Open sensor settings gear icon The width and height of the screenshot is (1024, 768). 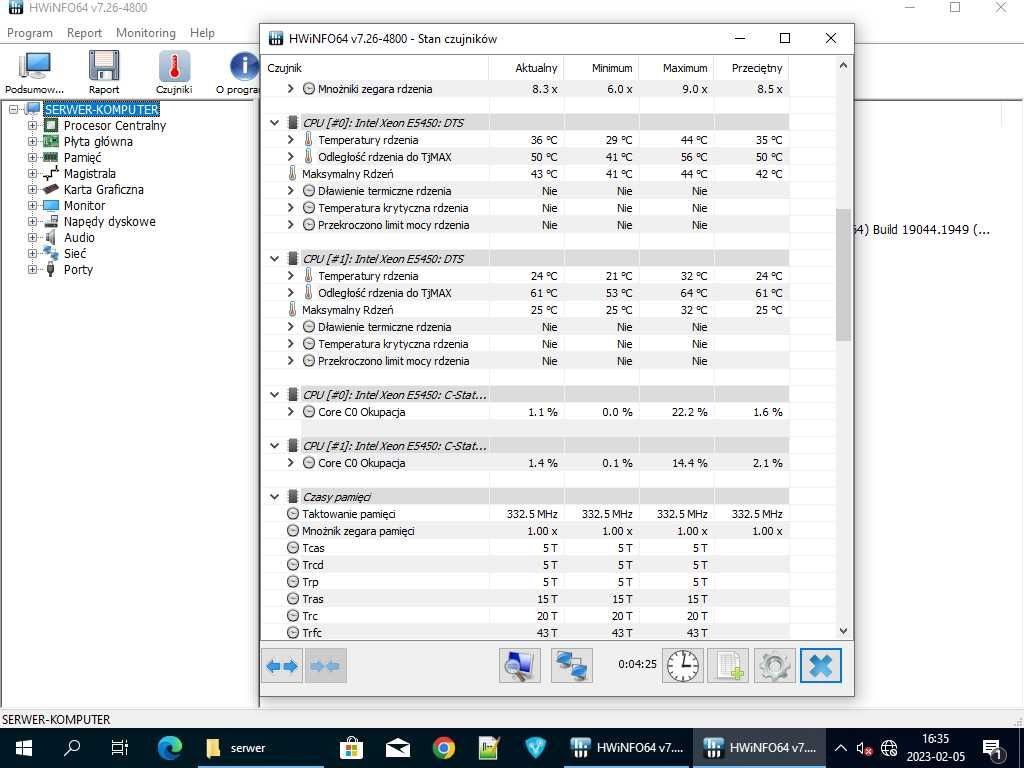[775, 665]
